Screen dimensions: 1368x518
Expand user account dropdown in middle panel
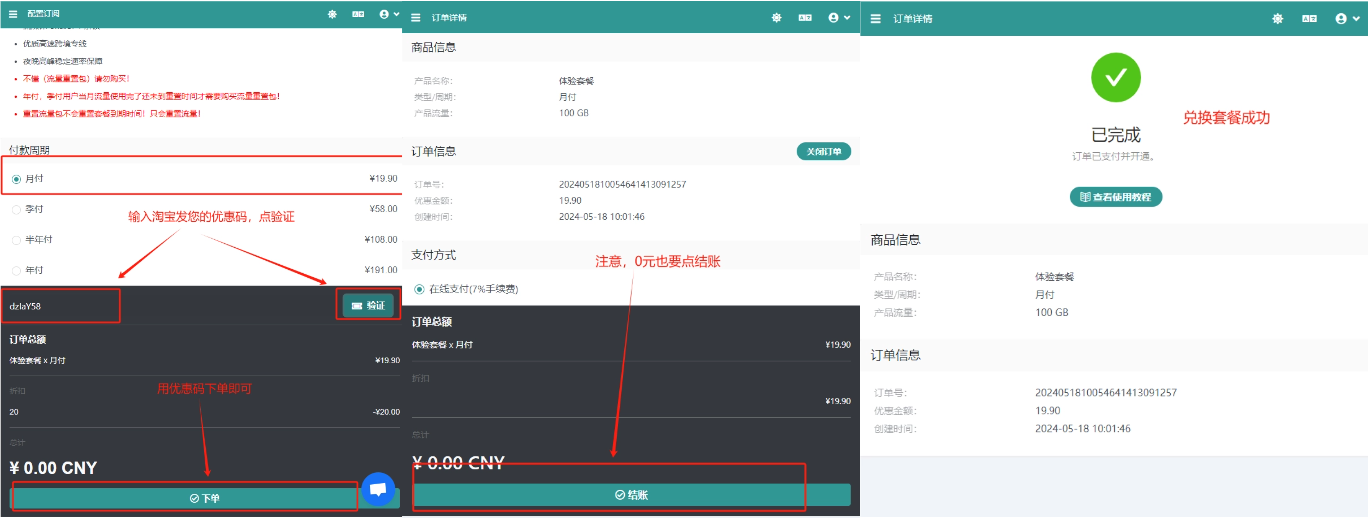tap(838, 18)
